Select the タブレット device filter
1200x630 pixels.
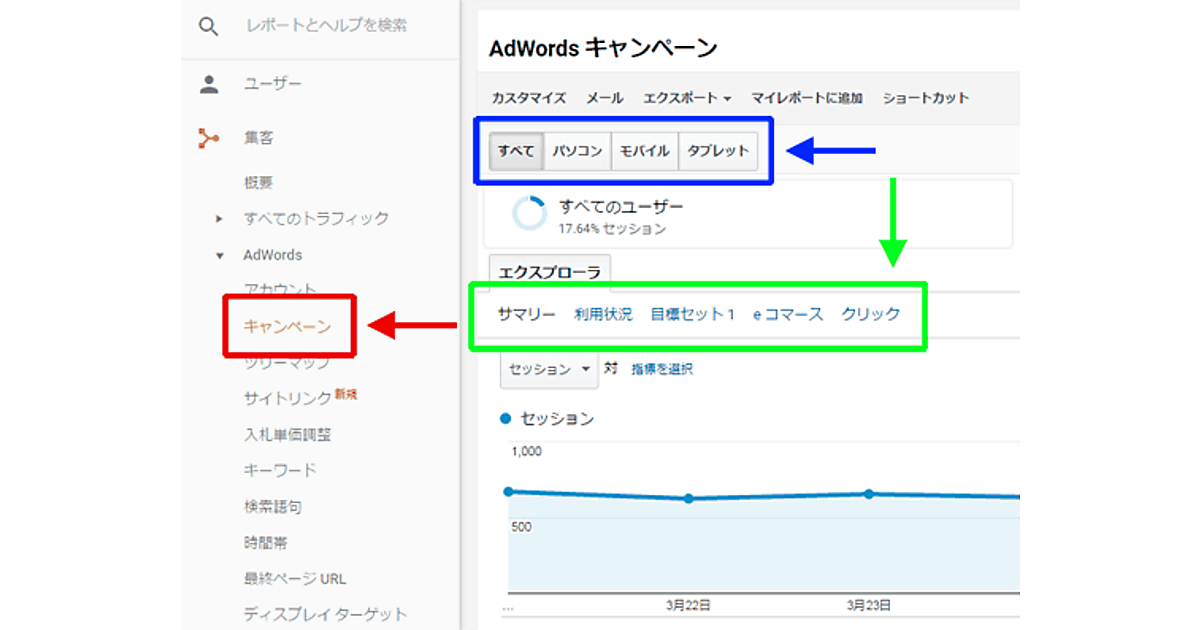(x=718, y=151)
